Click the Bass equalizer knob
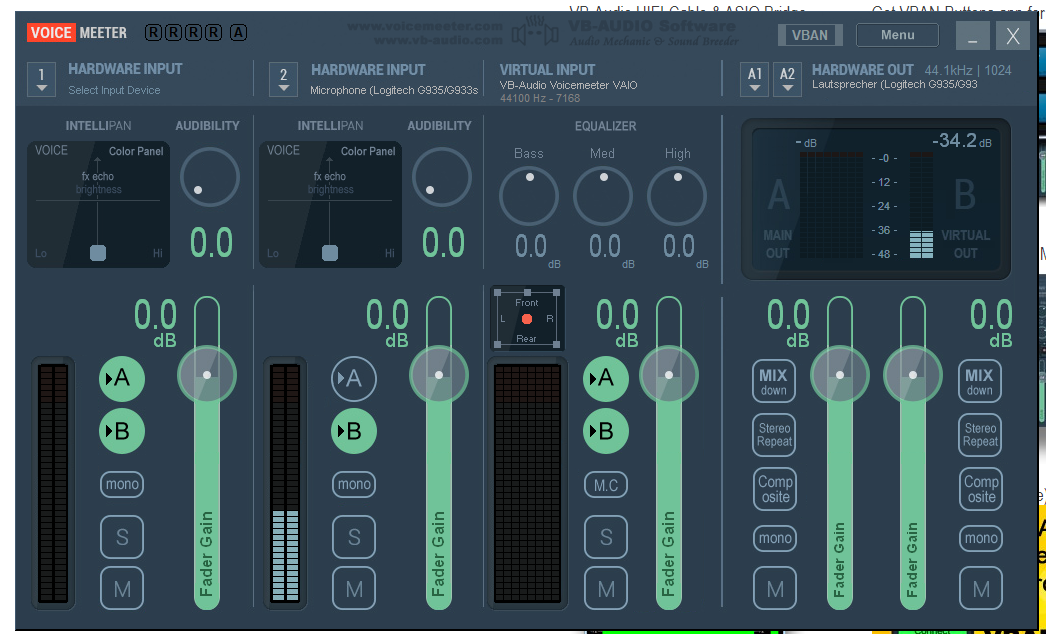 (529, 196)
